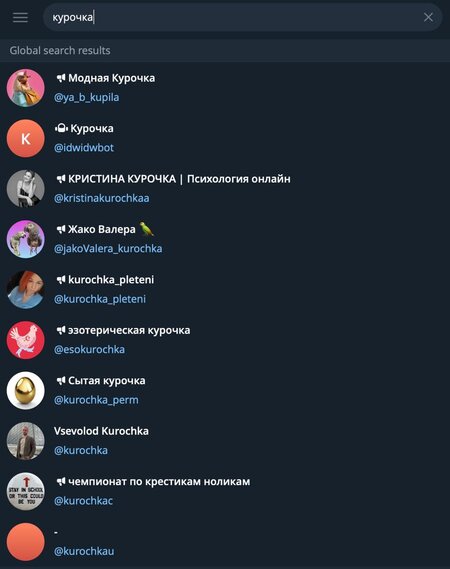450x569 pixels.
Task: Click the megaphone icon beside Модная Курочка
Action: pyautogui.click(x=61, y=78)
